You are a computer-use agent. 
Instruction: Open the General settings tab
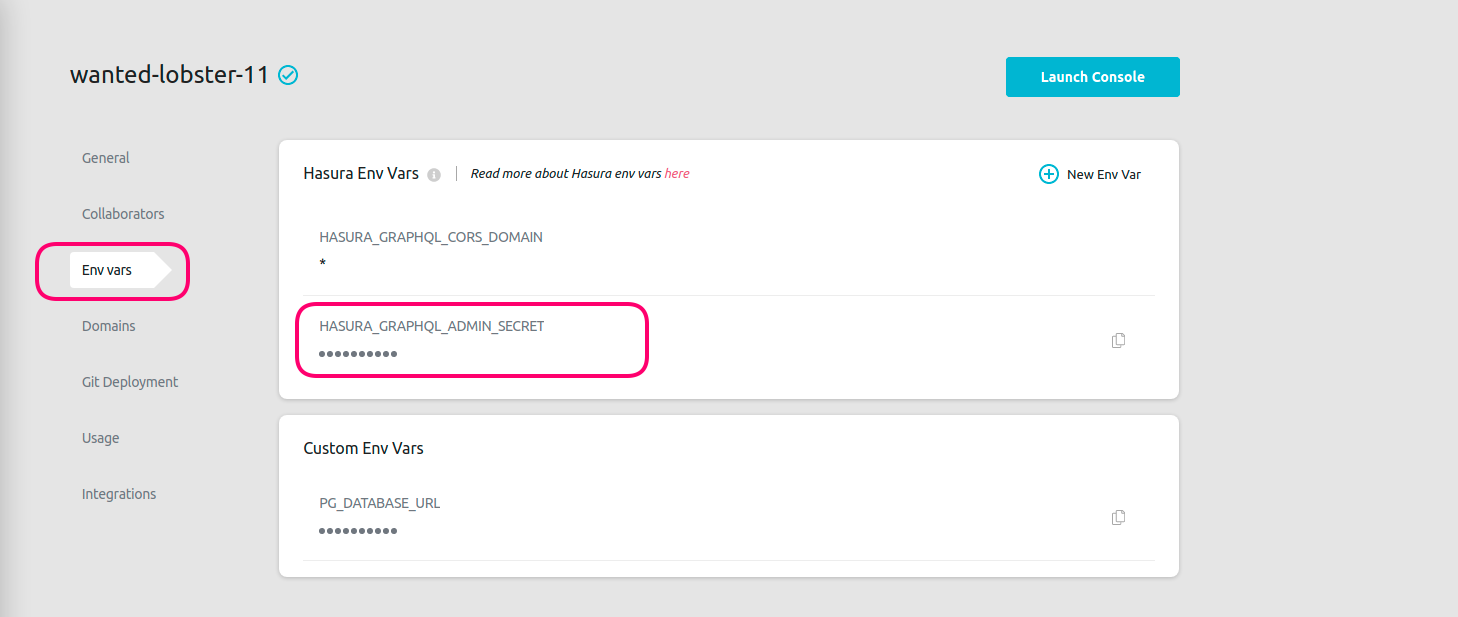[106, 158]
